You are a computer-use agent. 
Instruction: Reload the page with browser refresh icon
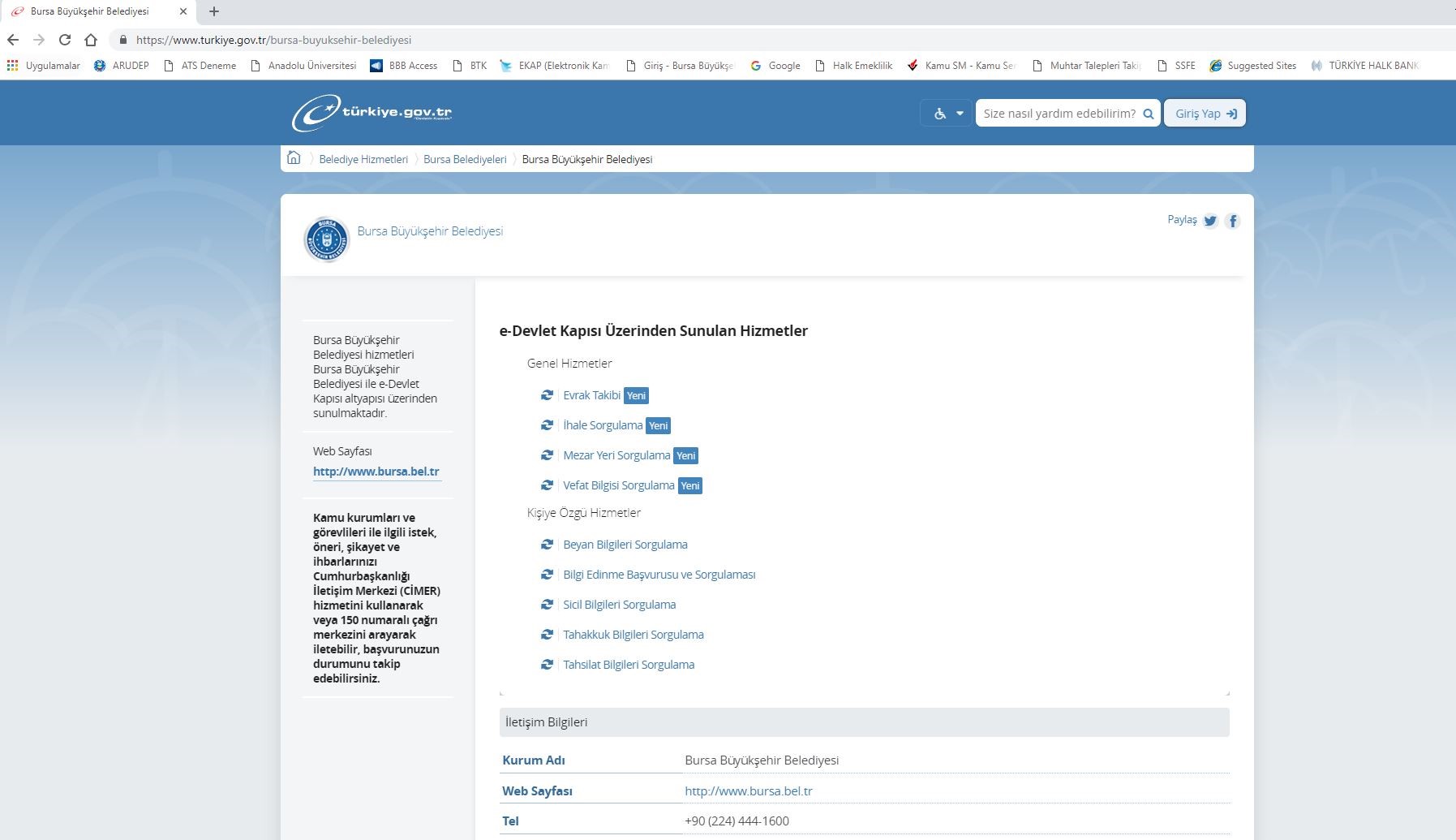[65, 40]
